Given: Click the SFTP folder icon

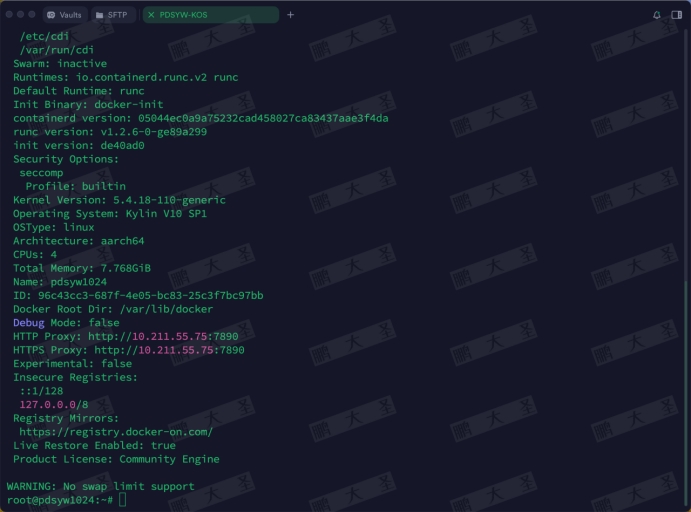Looking at the screenshot, I should tap(100, 15).
